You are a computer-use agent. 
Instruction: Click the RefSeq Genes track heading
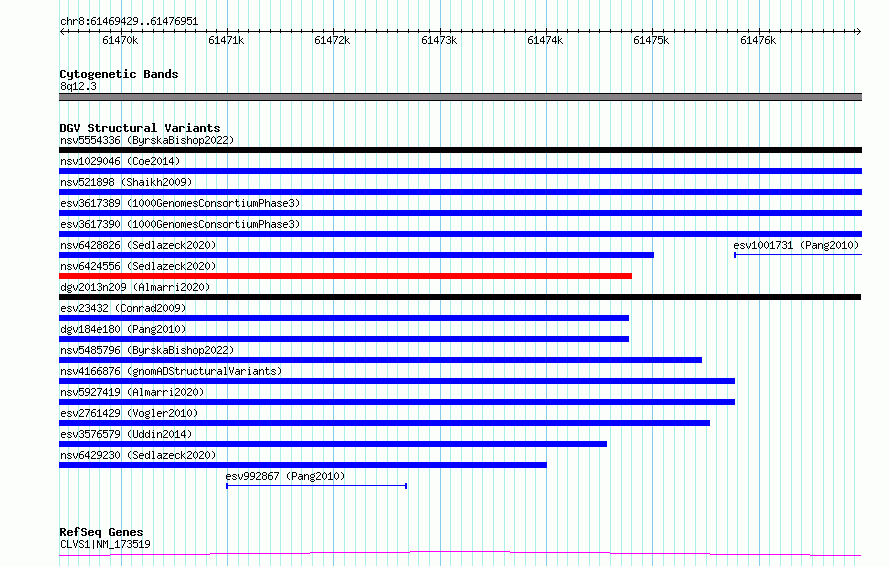101,532
